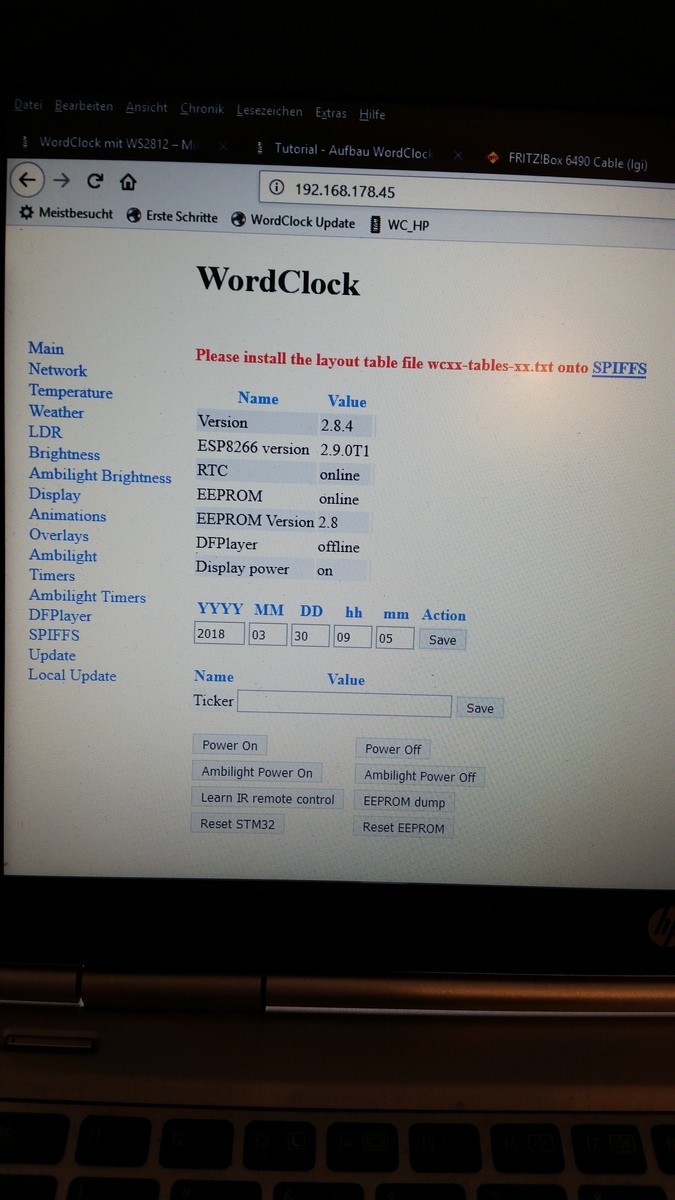675x1200 pixels.
Task: Open the Weather link
Action: 56,411
